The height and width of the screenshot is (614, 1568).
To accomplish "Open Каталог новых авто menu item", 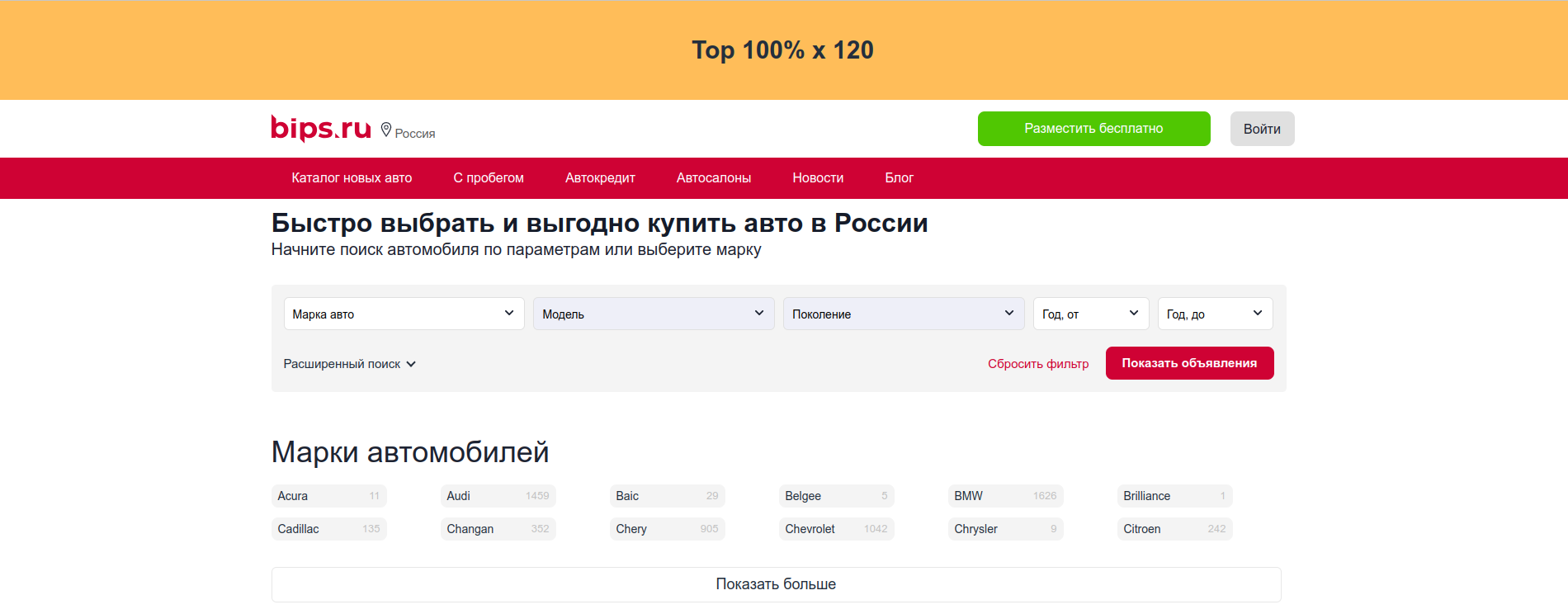I will [352, 178].
